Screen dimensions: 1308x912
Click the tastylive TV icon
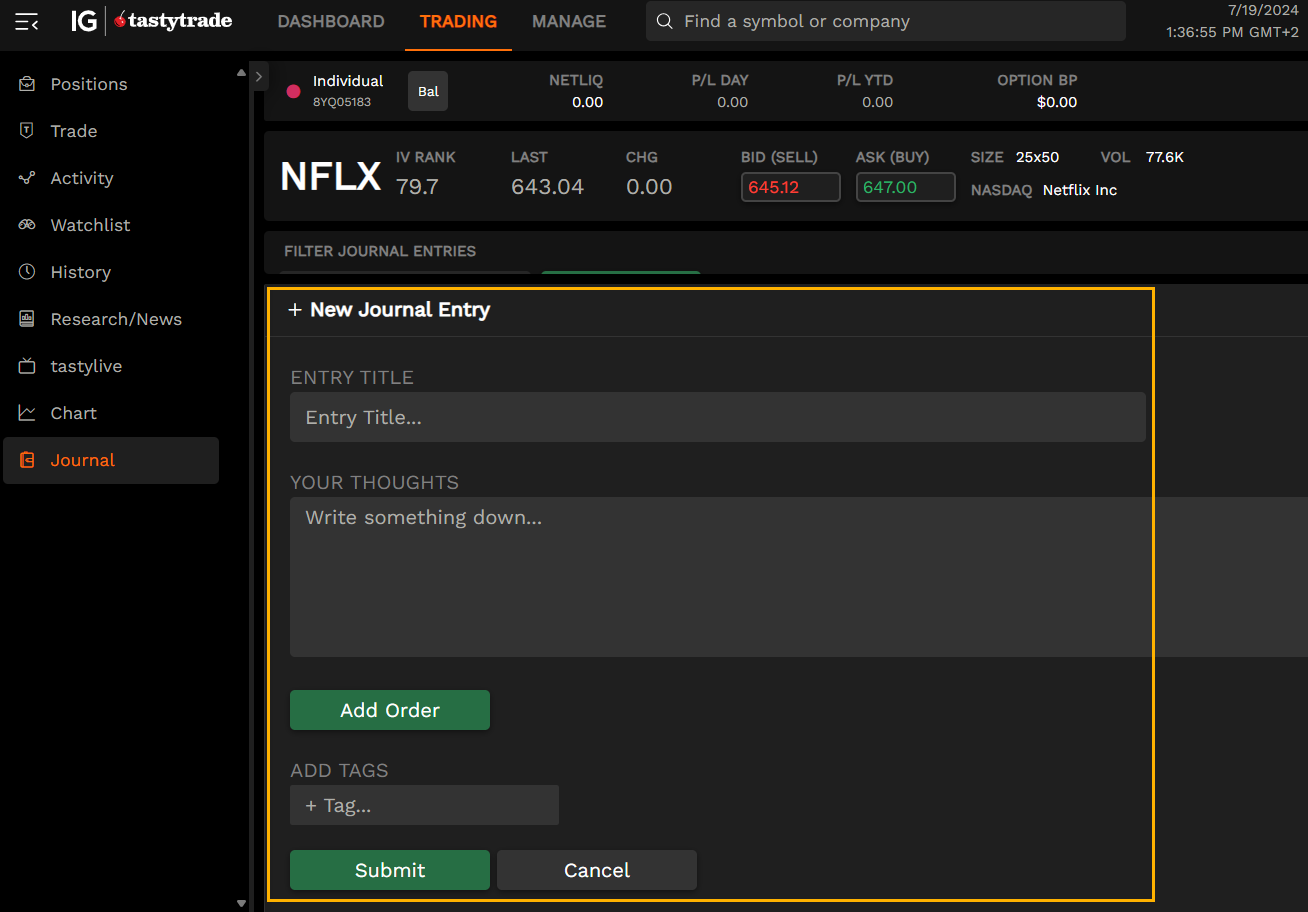(27, 366)
